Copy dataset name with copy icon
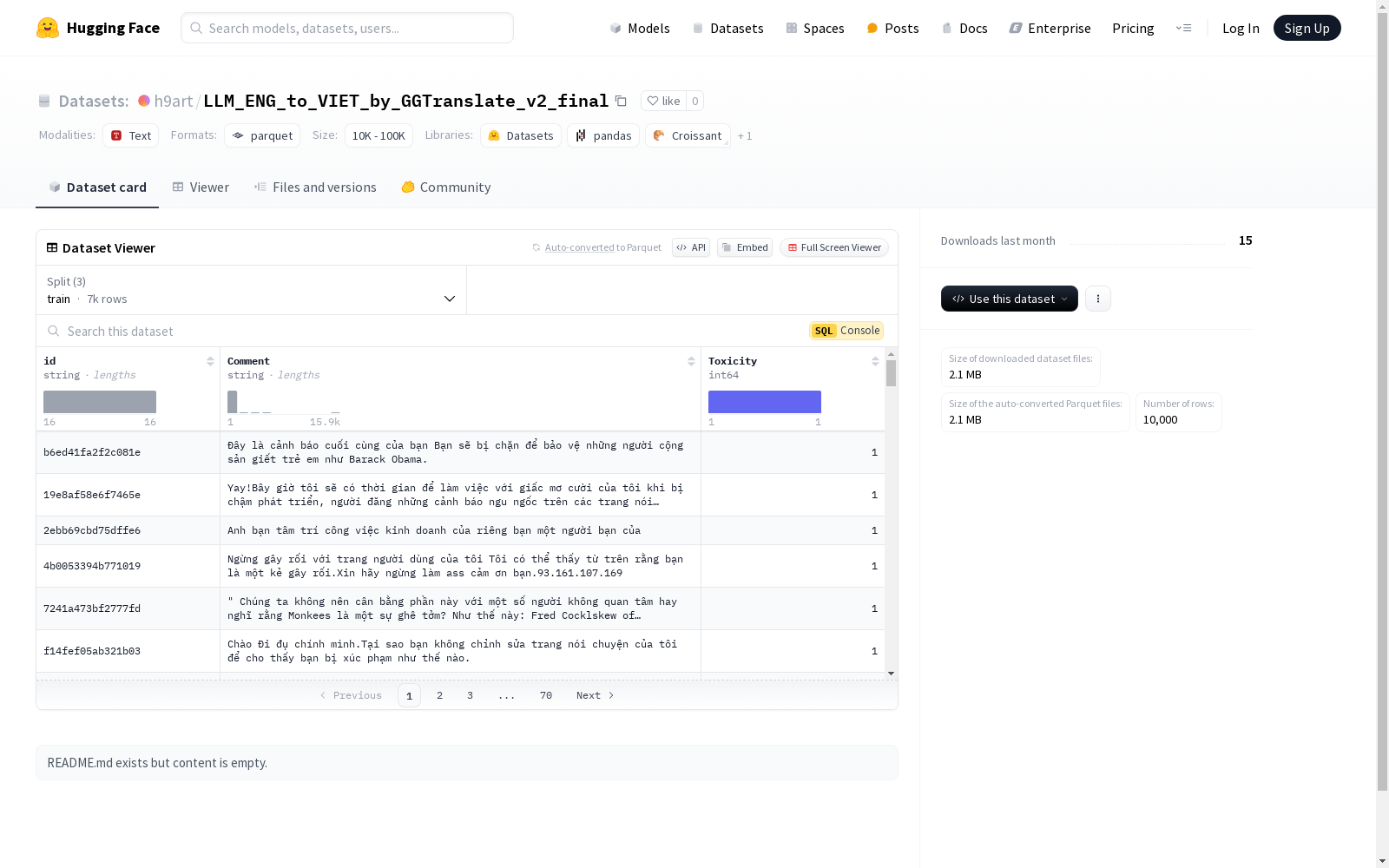1389x868 pixels. [621, 101]
